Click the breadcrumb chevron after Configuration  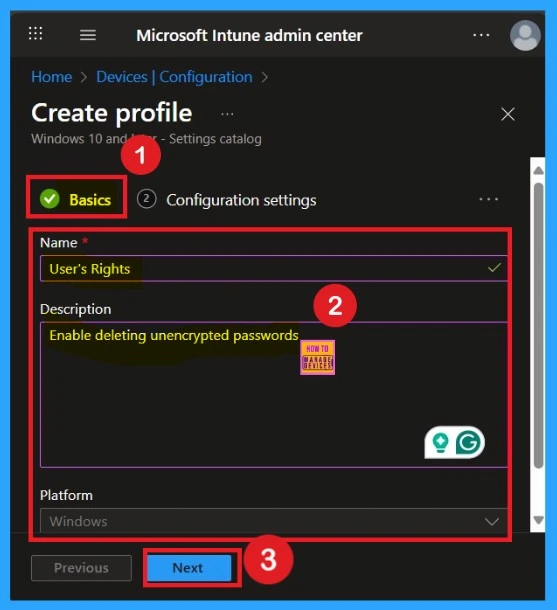[x=265, y=77]
